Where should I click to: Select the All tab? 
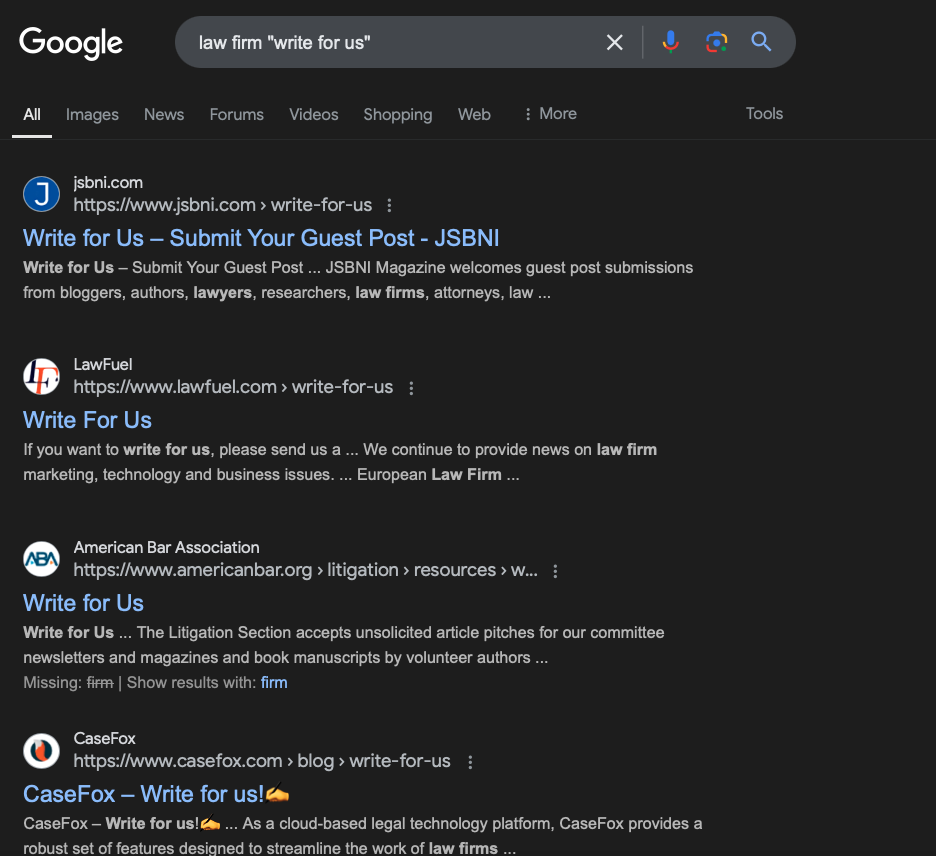point(32,115)
